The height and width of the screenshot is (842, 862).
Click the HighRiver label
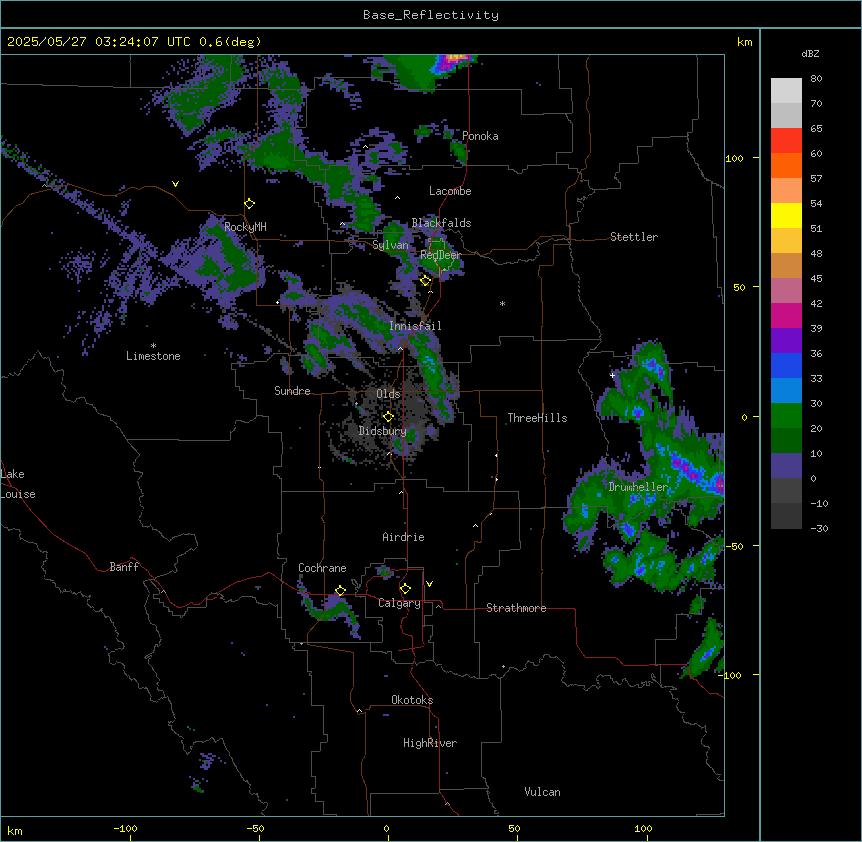coord(430,743)
